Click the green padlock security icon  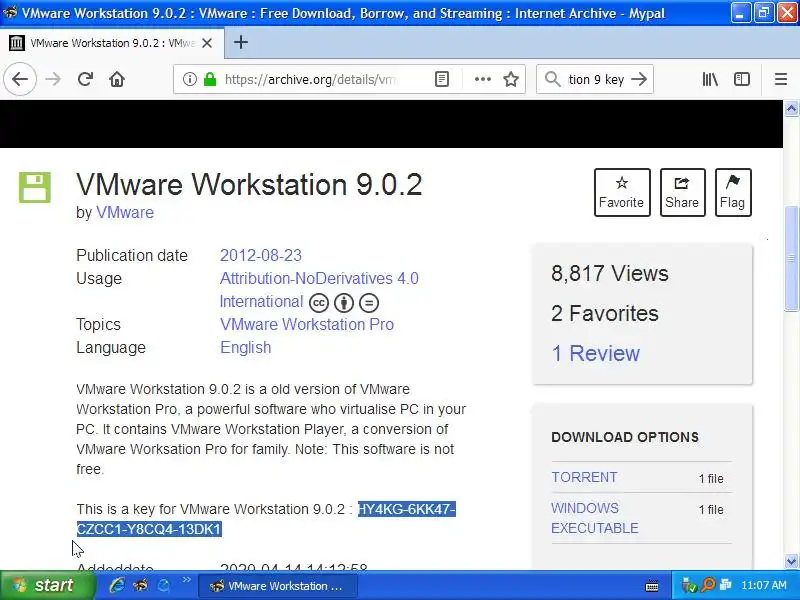point(210,79)
